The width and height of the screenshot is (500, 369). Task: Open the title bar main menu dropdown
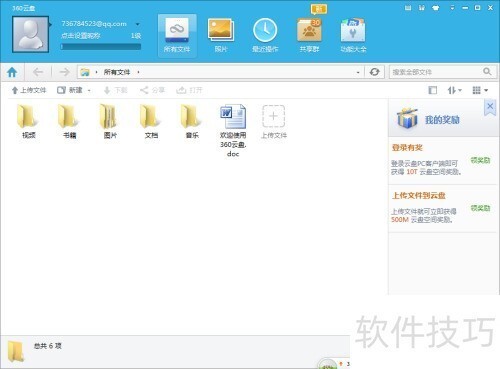click(x=452, y=8)
